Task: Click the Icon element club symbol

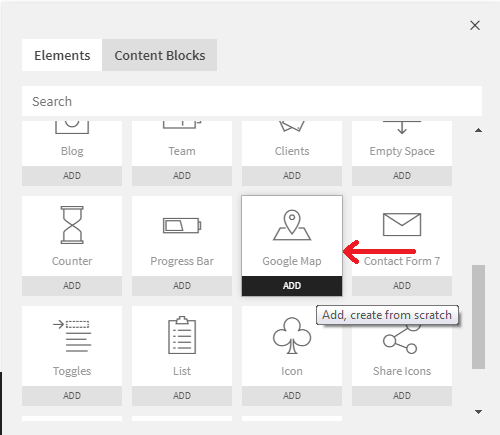Action: (292, 335)
